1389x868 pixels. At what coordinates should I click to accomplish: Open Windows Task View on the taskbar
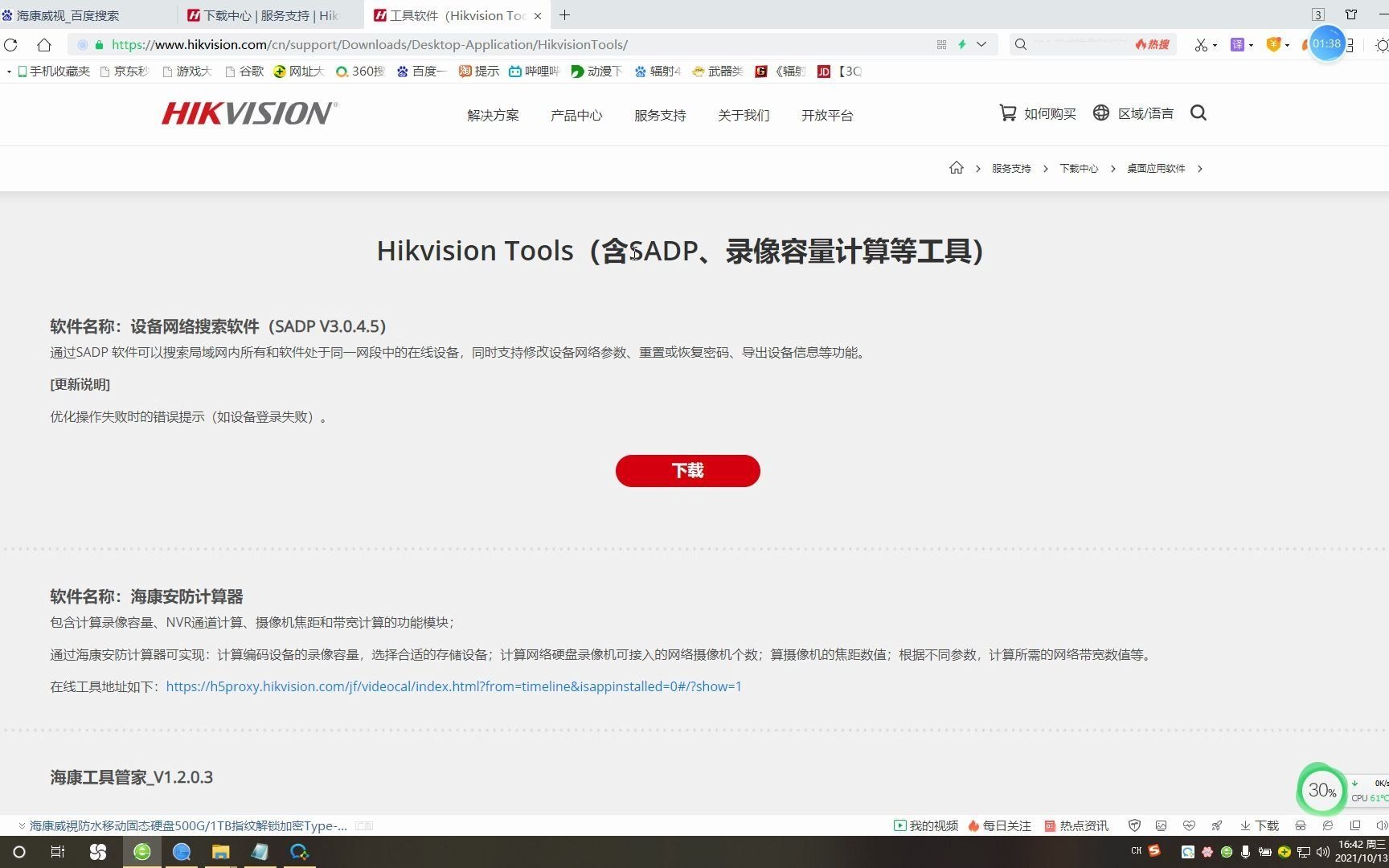click(x=57, y=852)
